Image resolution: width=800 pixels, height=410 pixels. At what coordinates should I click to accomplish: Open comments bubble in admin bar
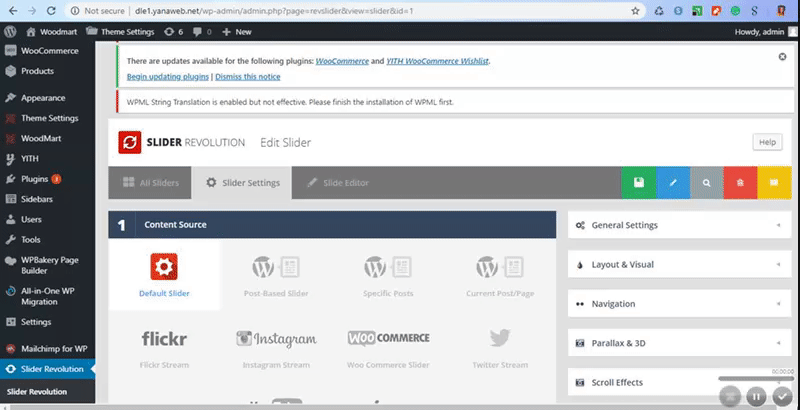[202, 32]
